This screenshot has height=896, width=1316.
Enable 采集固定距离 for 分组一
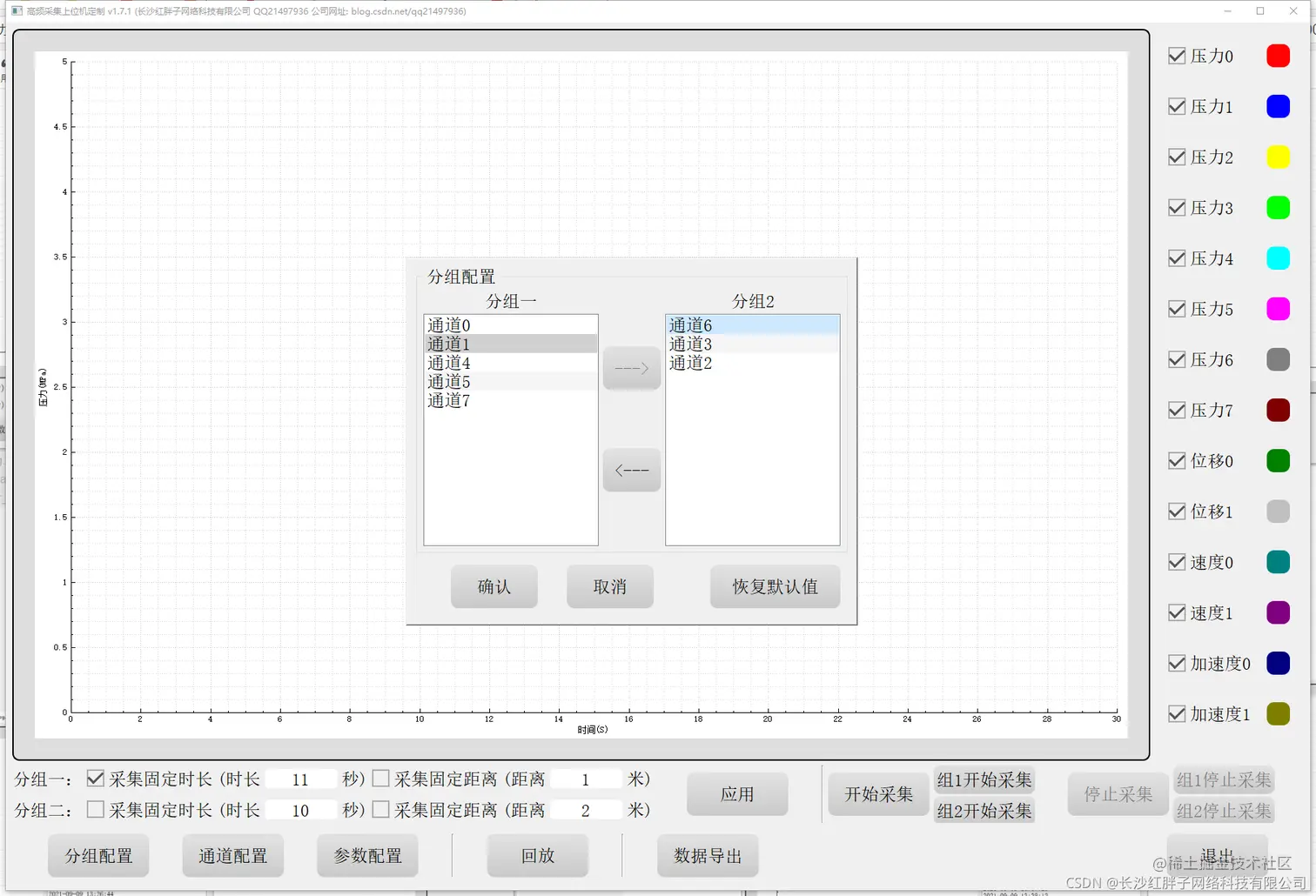point(381,778)
